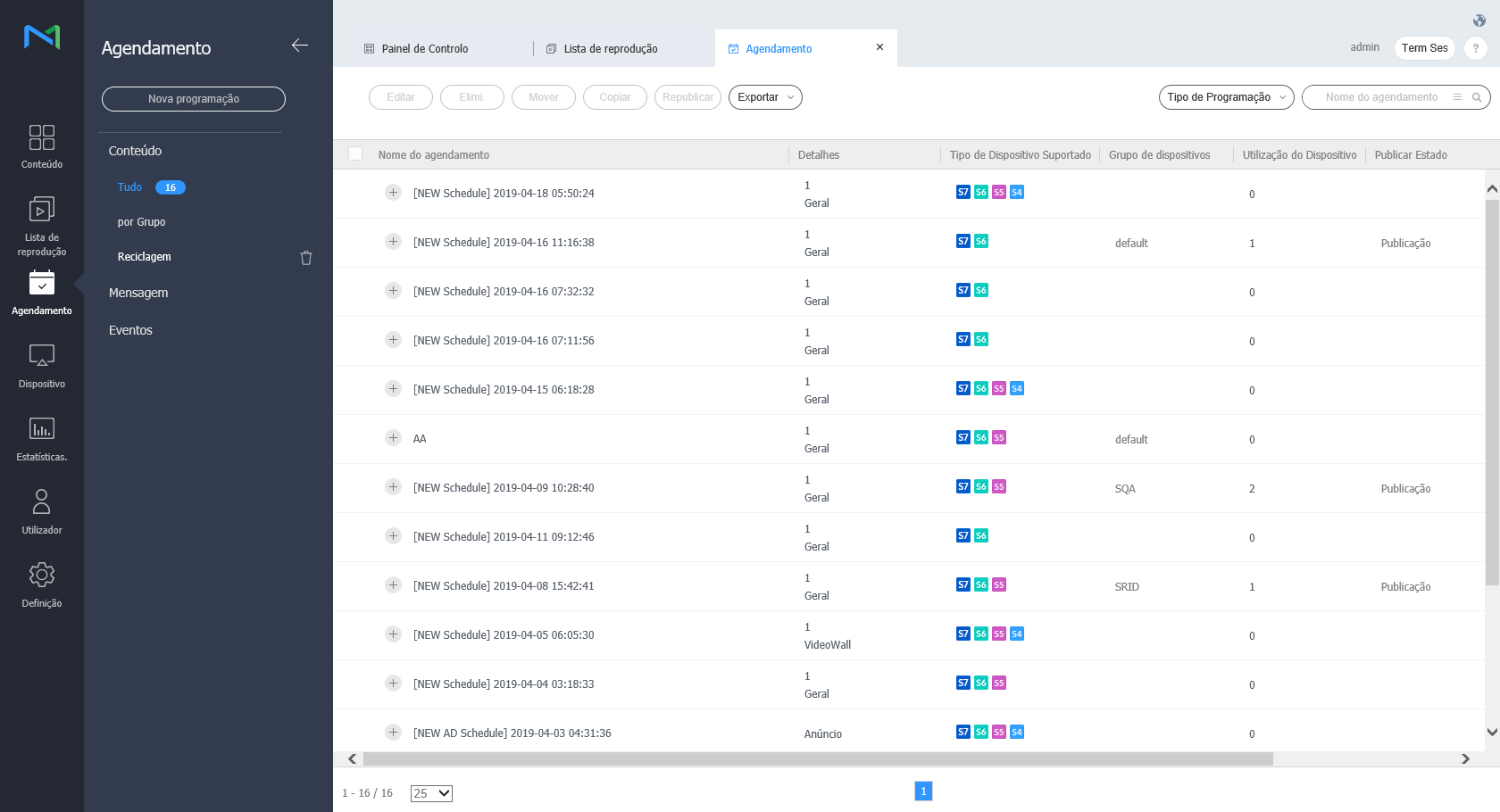
Task: Collapse the Agendamento panel with back arrow
Action: [300, 46]
